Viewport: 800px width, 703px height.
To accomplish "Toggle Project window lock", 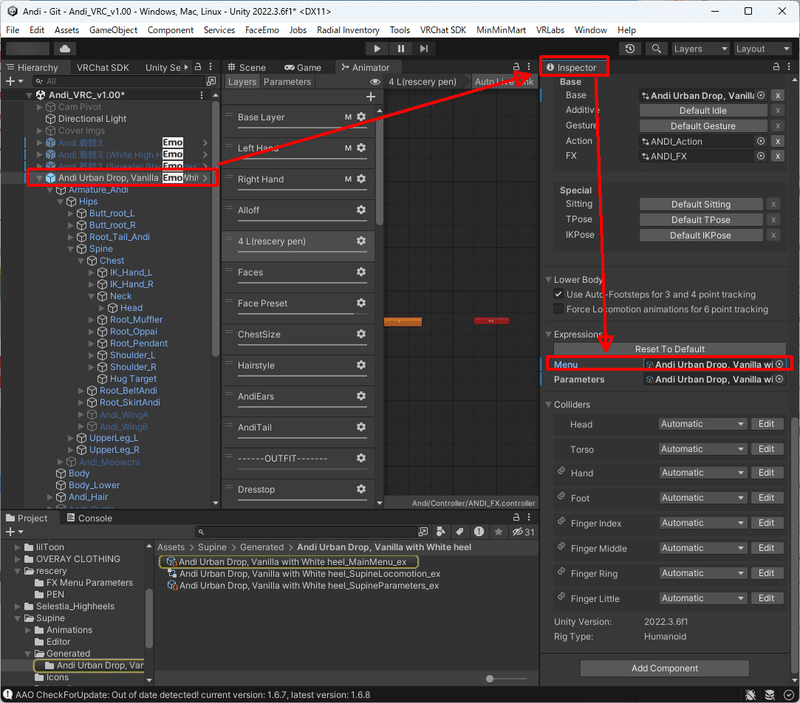I will pyautogui.click(x=516, y=517).
